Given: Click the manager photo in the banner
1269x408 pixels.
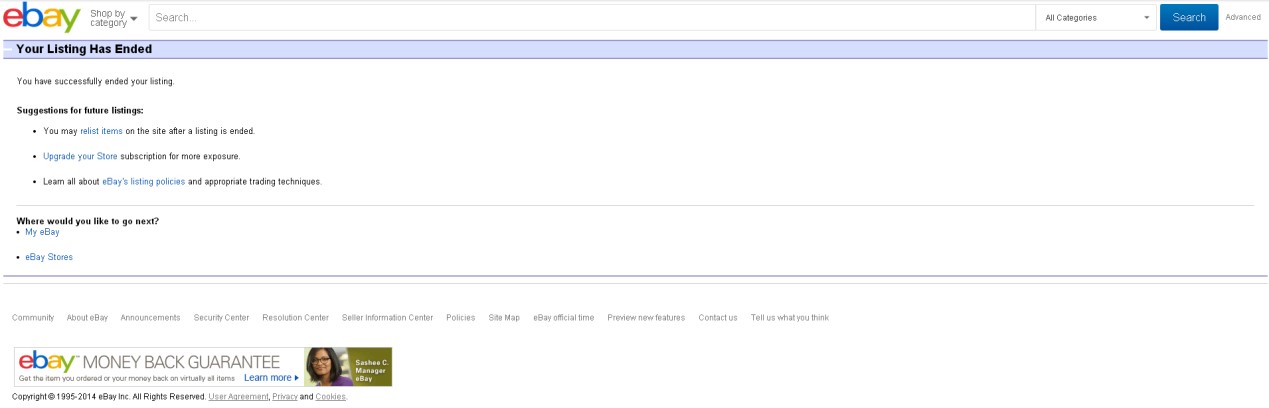Looking at the screenshot, I should 327,367.
